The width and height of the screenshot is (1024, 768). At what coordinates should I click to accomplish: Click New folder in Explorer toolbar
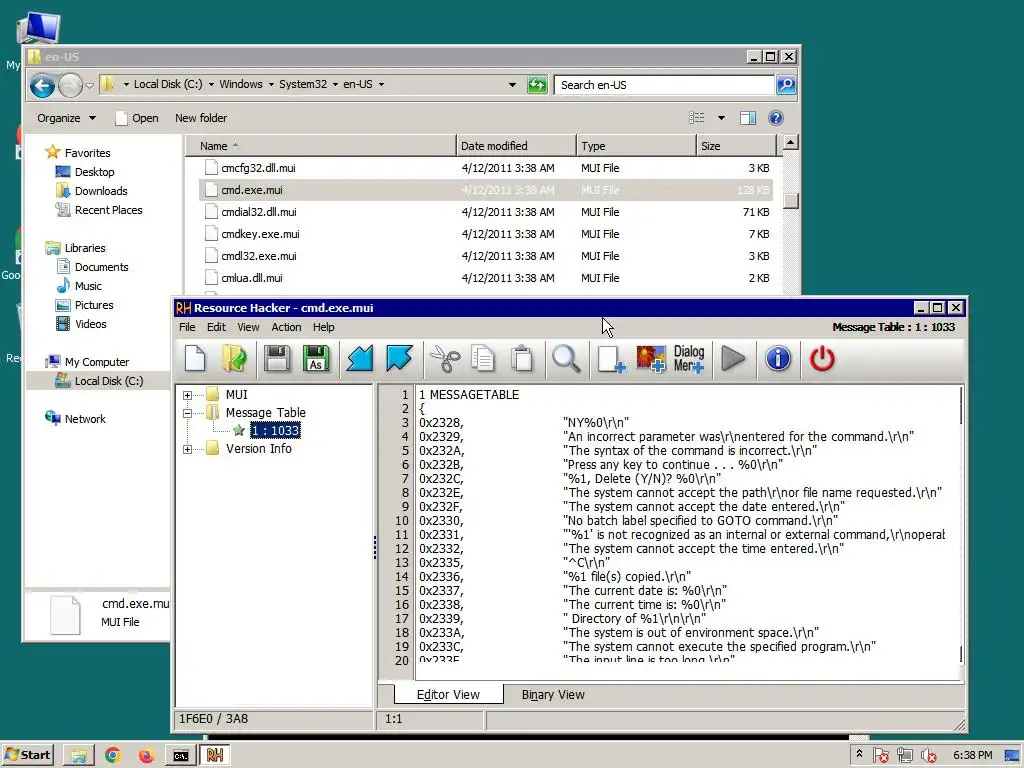tap(200, 118)
